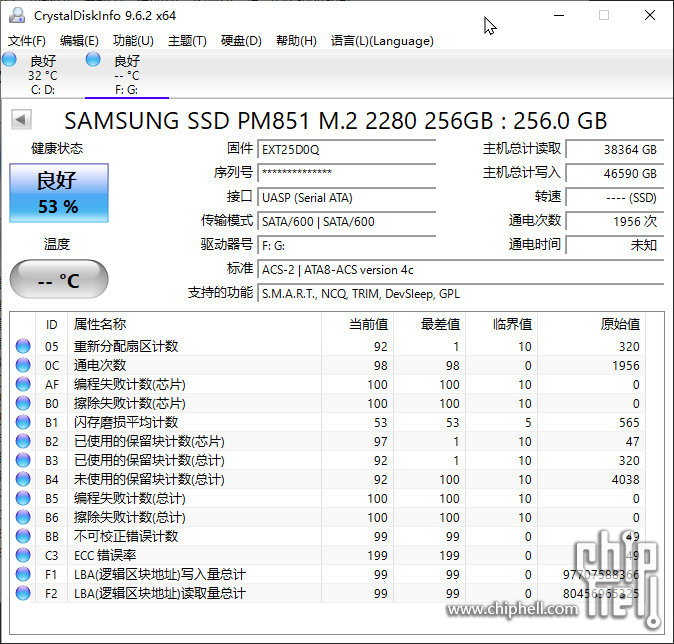Select the F: G: disk status orb
This screenshot has height=644, width=674.
[93, 59]
